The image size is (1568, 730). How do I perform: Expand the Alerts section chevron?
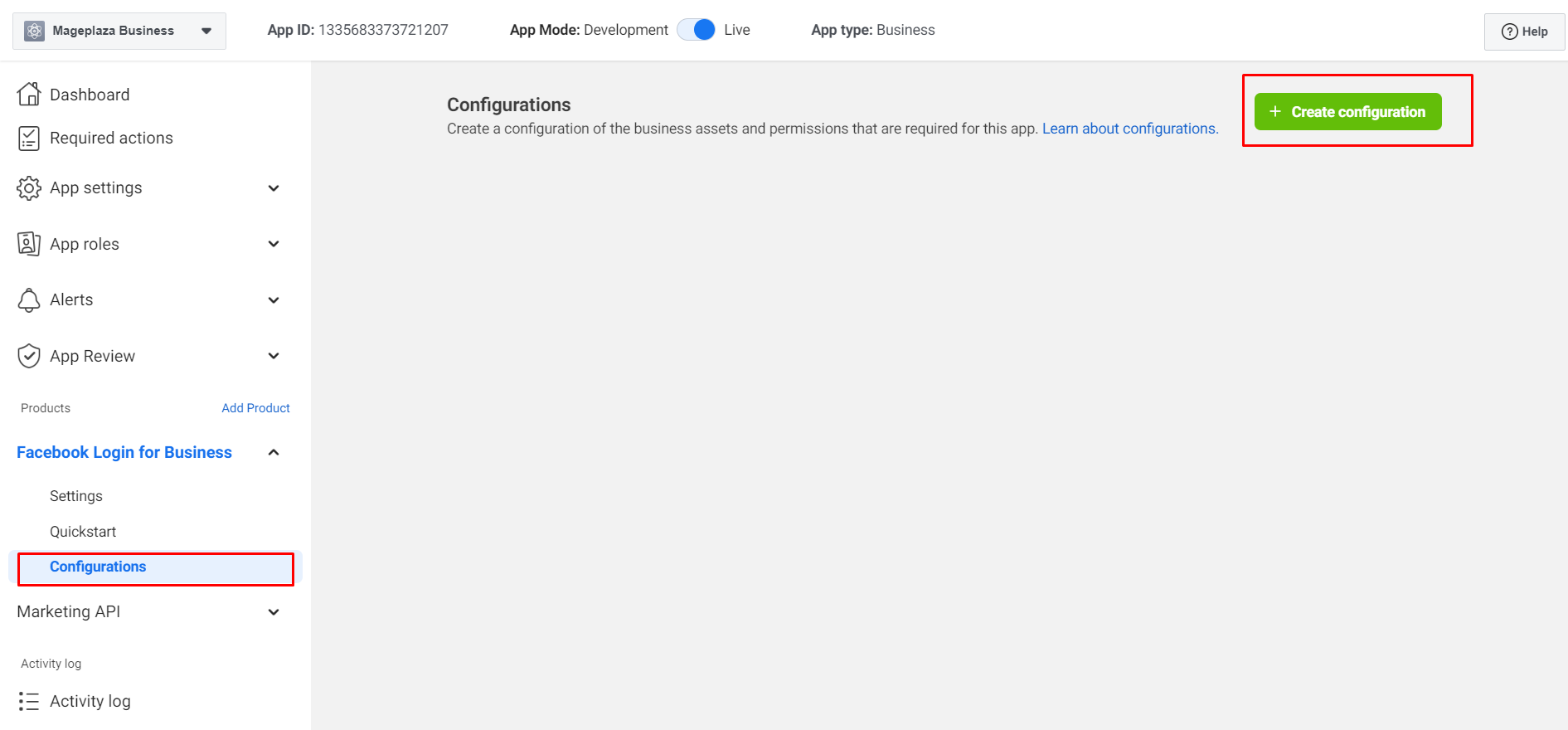point(274,300)
